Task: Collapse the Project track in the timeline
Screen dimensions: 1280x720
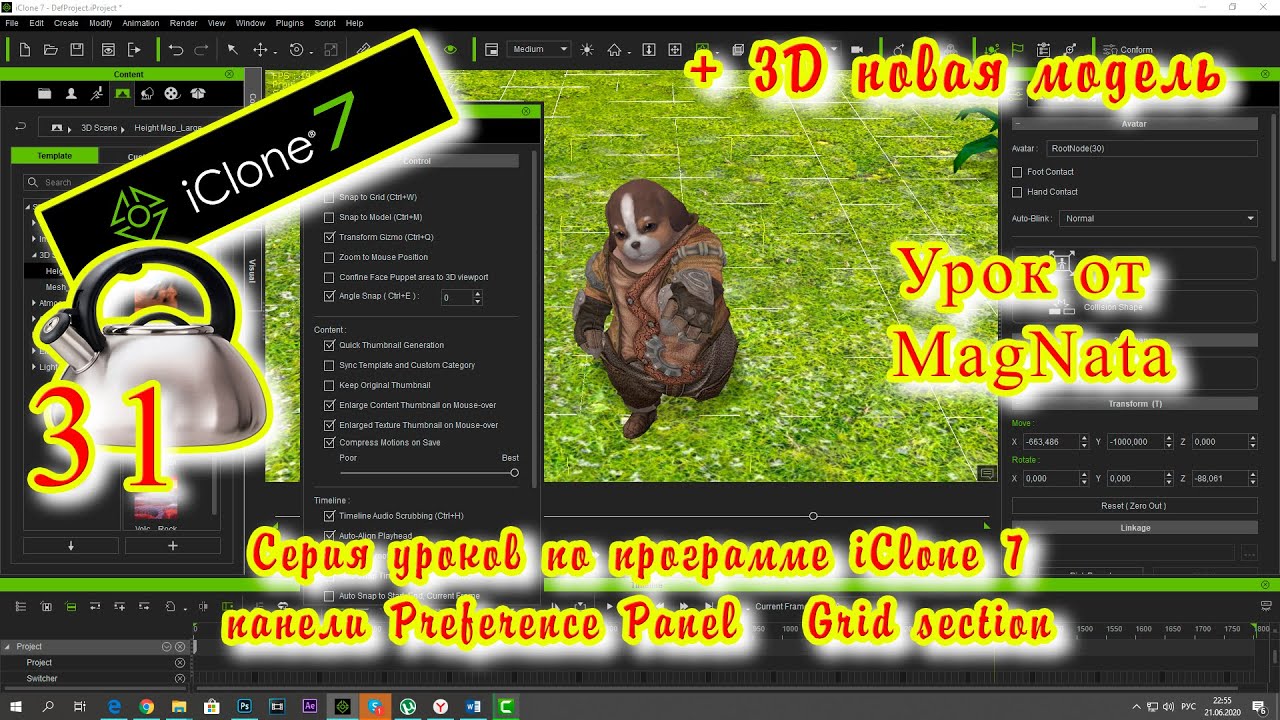Action: 7,647
